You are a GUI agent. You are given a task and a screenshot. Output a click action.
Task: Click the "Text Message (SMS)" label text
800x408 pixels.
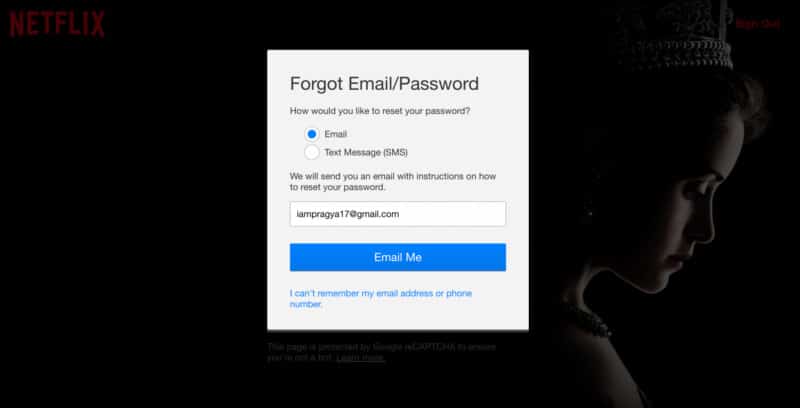366,152
